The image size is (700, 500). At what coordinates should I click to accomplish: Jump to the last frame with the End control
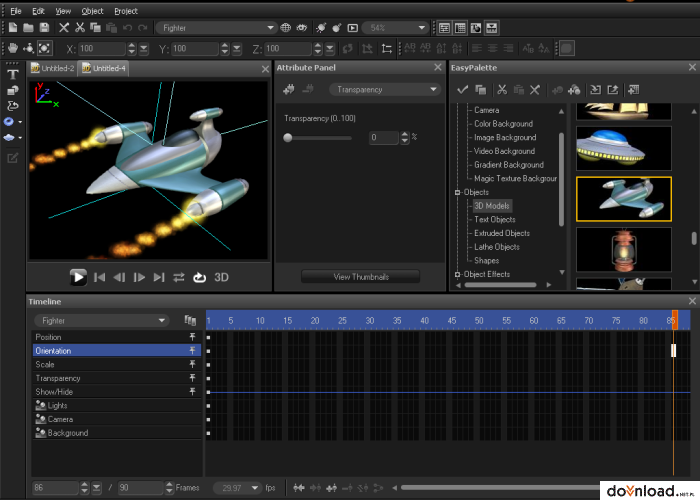(159, 277)
